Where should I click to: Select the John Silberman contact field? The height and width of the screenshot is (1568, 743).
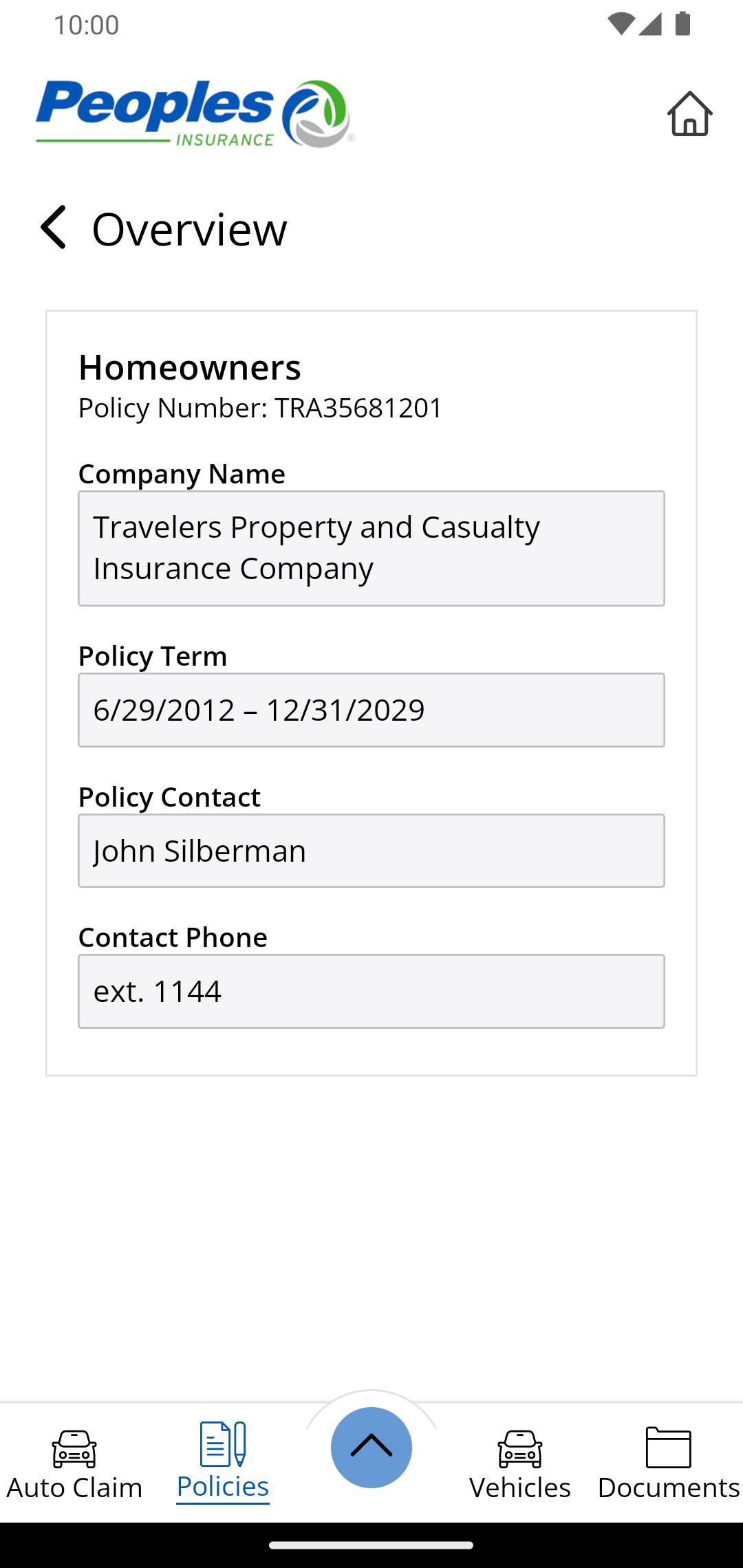[x=371, y=851]
